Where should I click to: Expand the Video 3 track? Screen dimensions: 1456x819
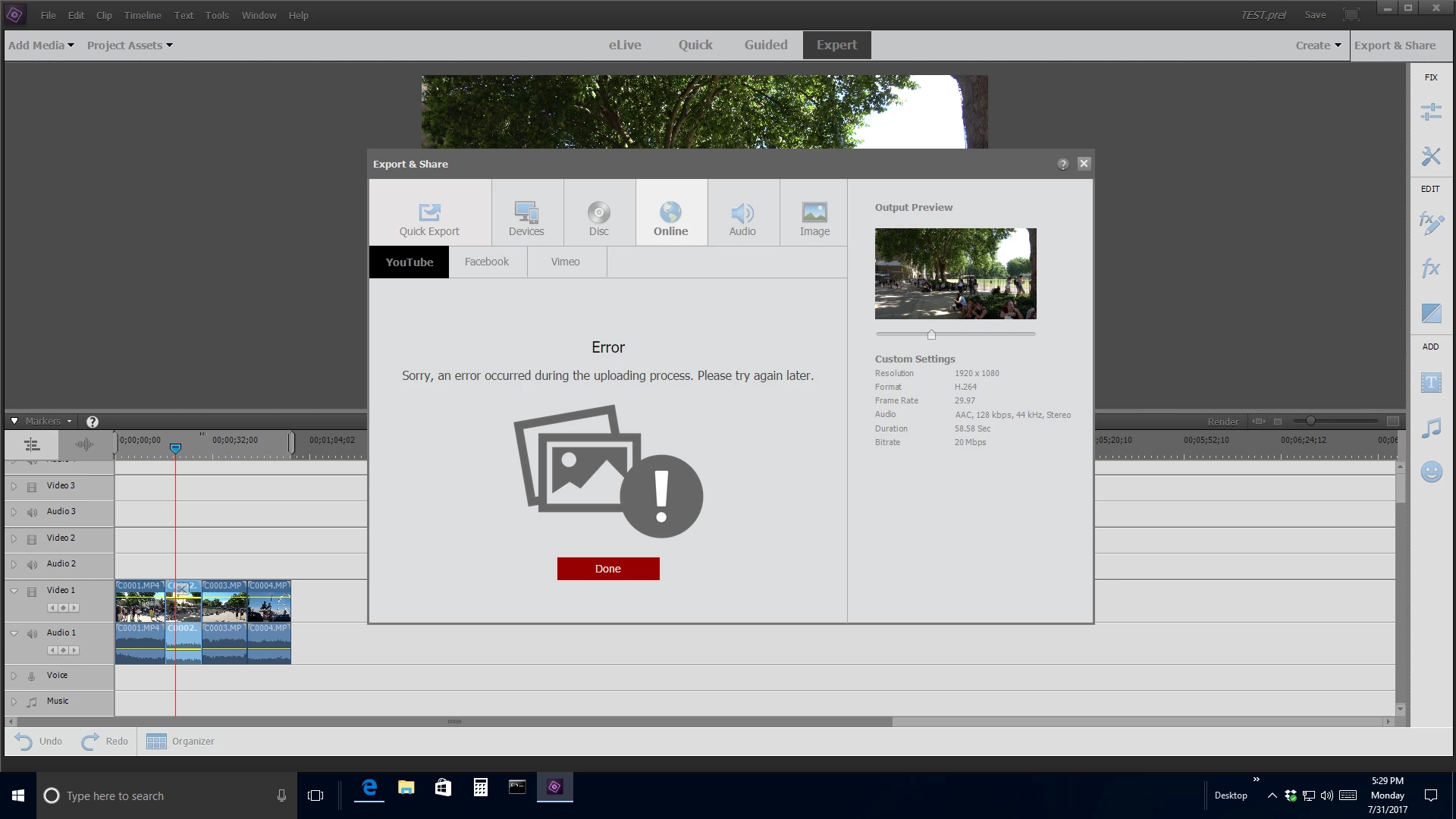coord(14,486)
